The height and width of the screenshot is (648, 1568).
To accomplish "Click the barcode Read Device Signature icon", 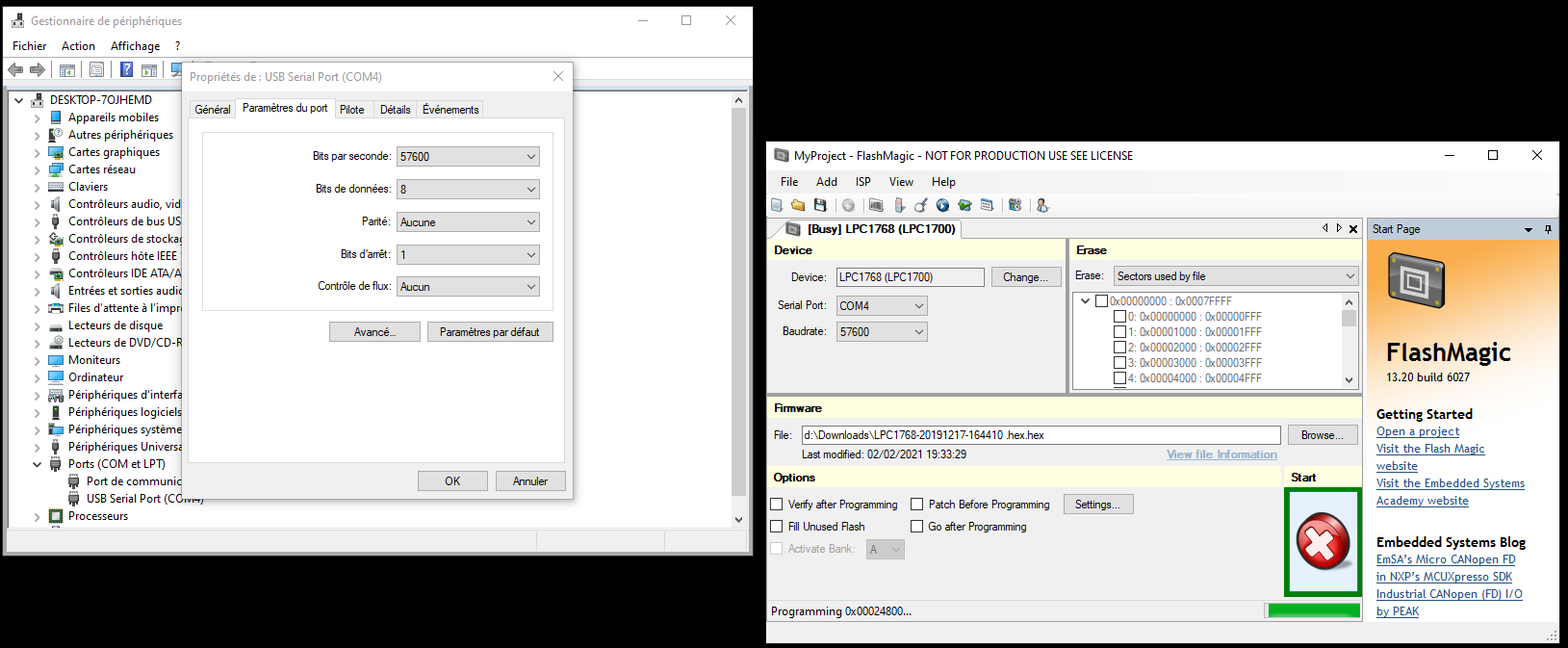I will coord(876,205).
